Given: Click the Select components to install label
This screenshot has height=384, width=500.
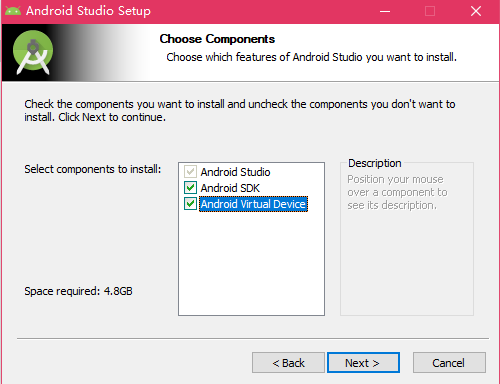Looking at the screenshot, I should pyautogui.click(x=93, y=169).
